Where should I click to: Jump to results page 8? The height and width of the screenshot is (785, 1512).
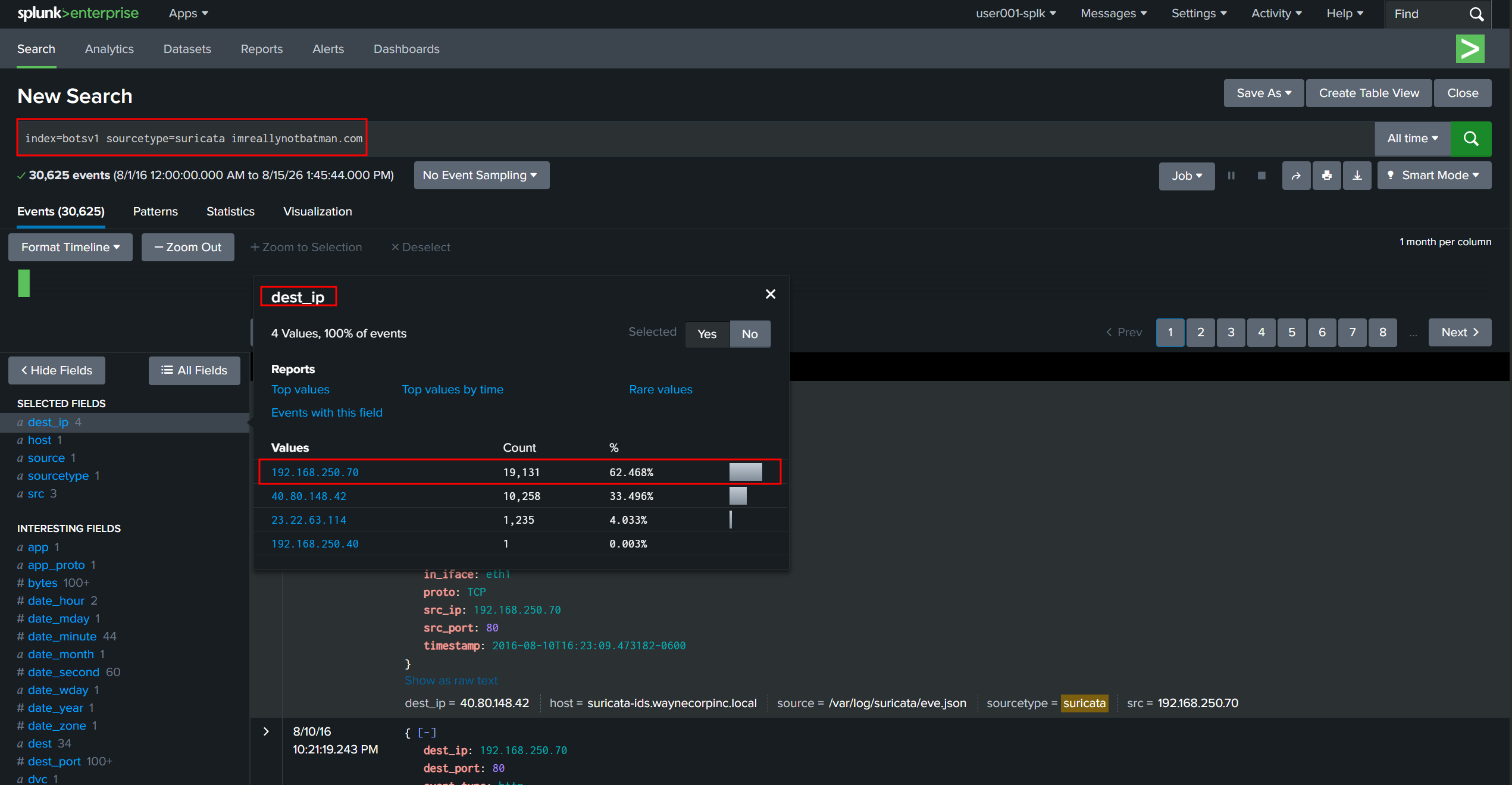(1383, 332)
